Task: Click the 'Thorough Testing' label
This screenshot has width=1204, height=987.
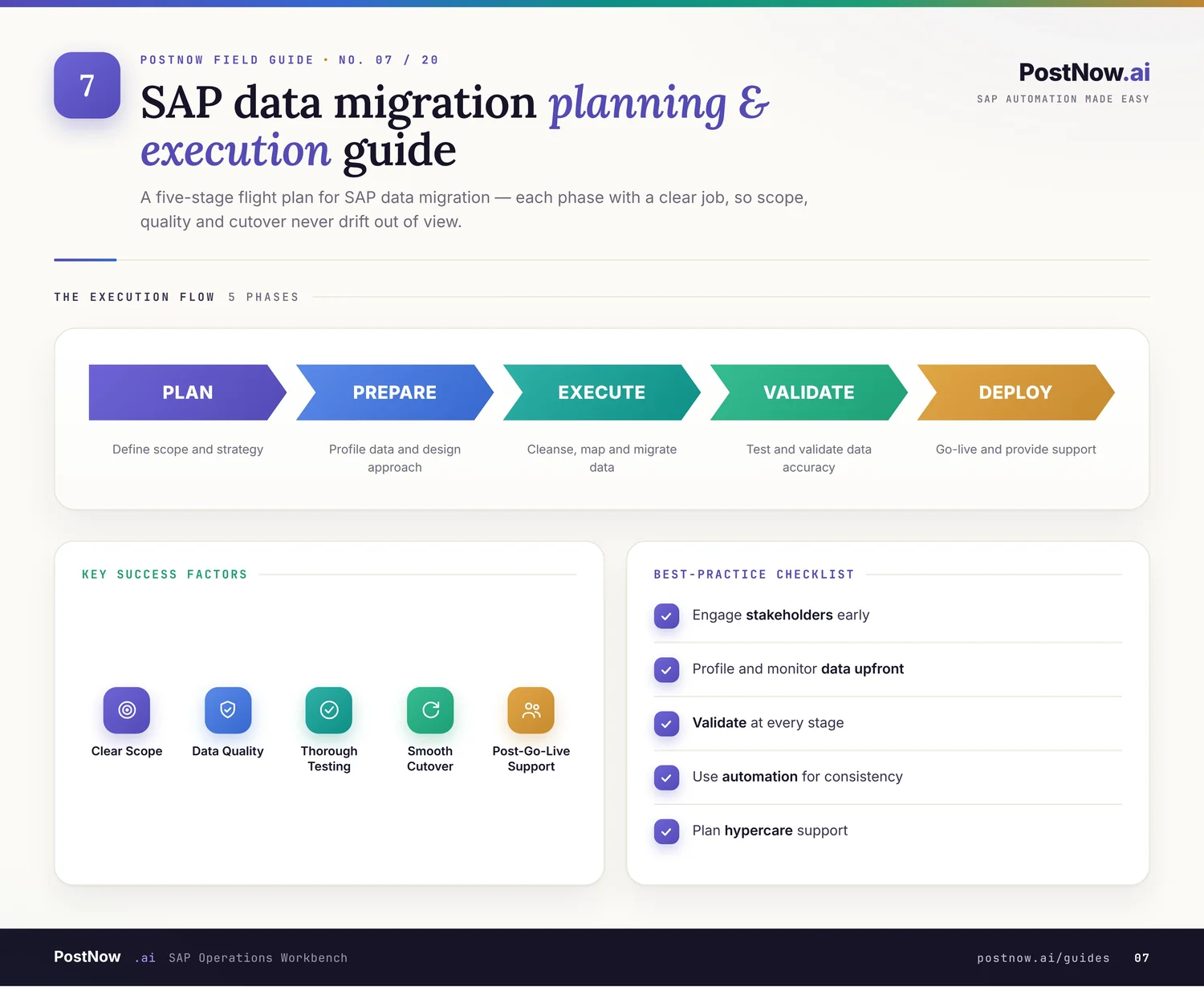Action: click(x=329, y=758)
